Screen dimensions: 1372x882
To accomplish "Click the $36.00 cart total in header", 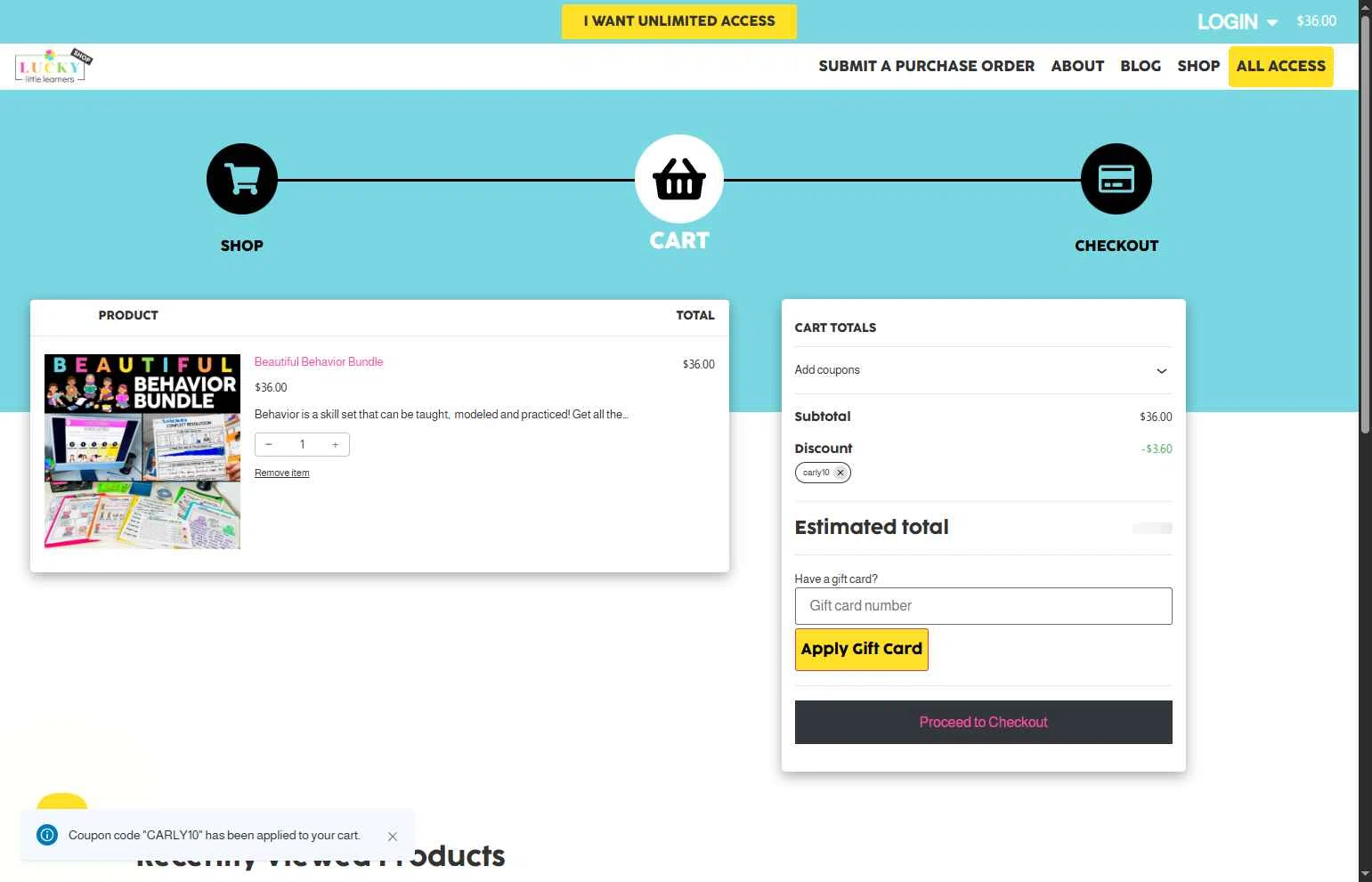I will coord(1316,21).
